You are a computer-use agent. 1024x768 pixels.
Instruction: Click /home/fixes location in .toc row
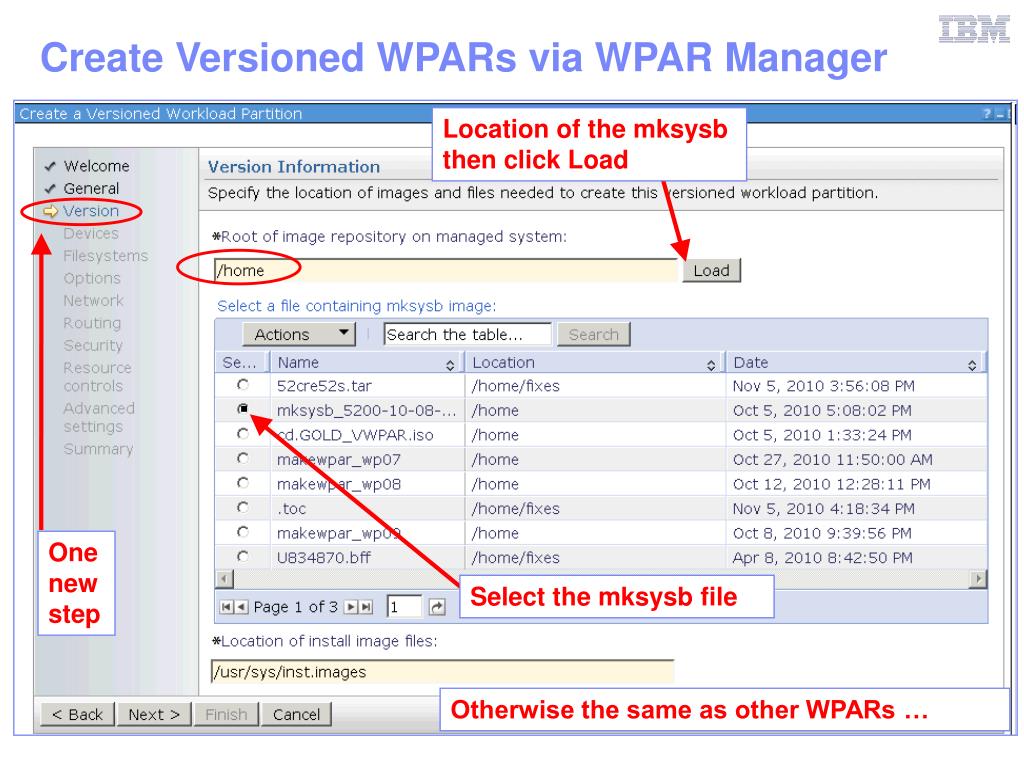tap(515, 509)
